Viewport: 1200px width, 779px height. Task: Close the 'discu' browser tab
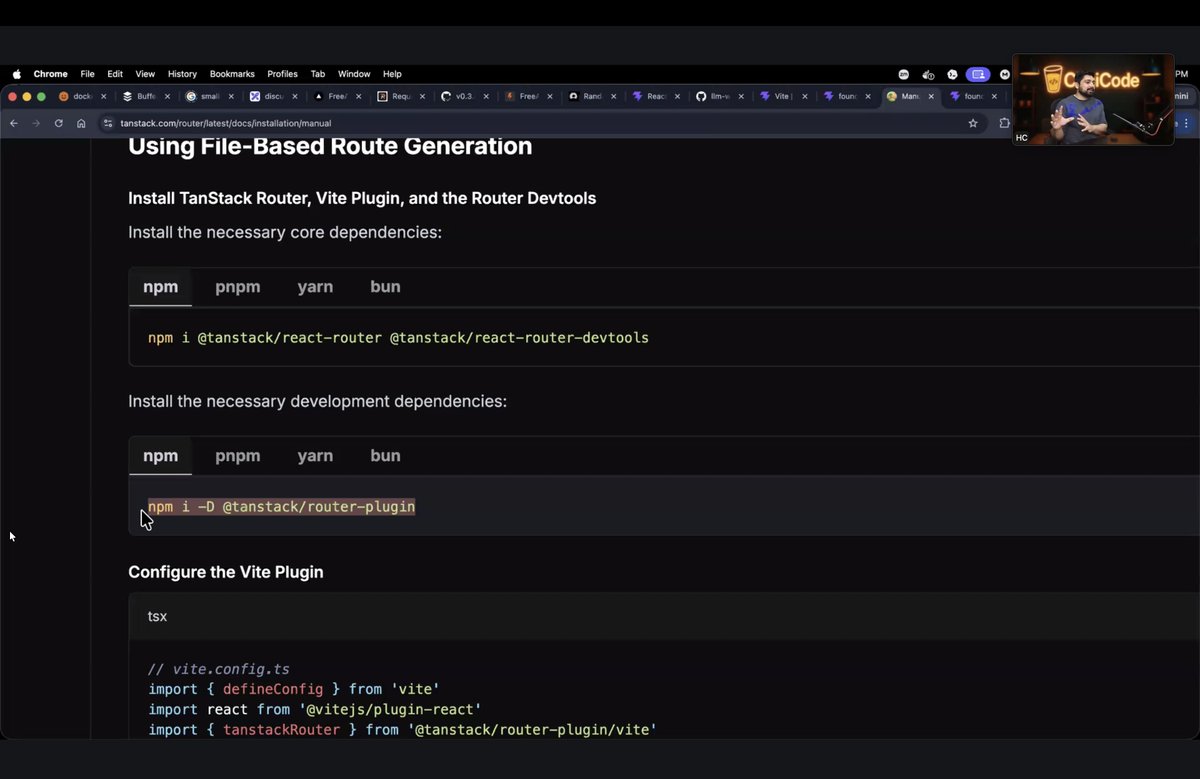click(295, 97)
